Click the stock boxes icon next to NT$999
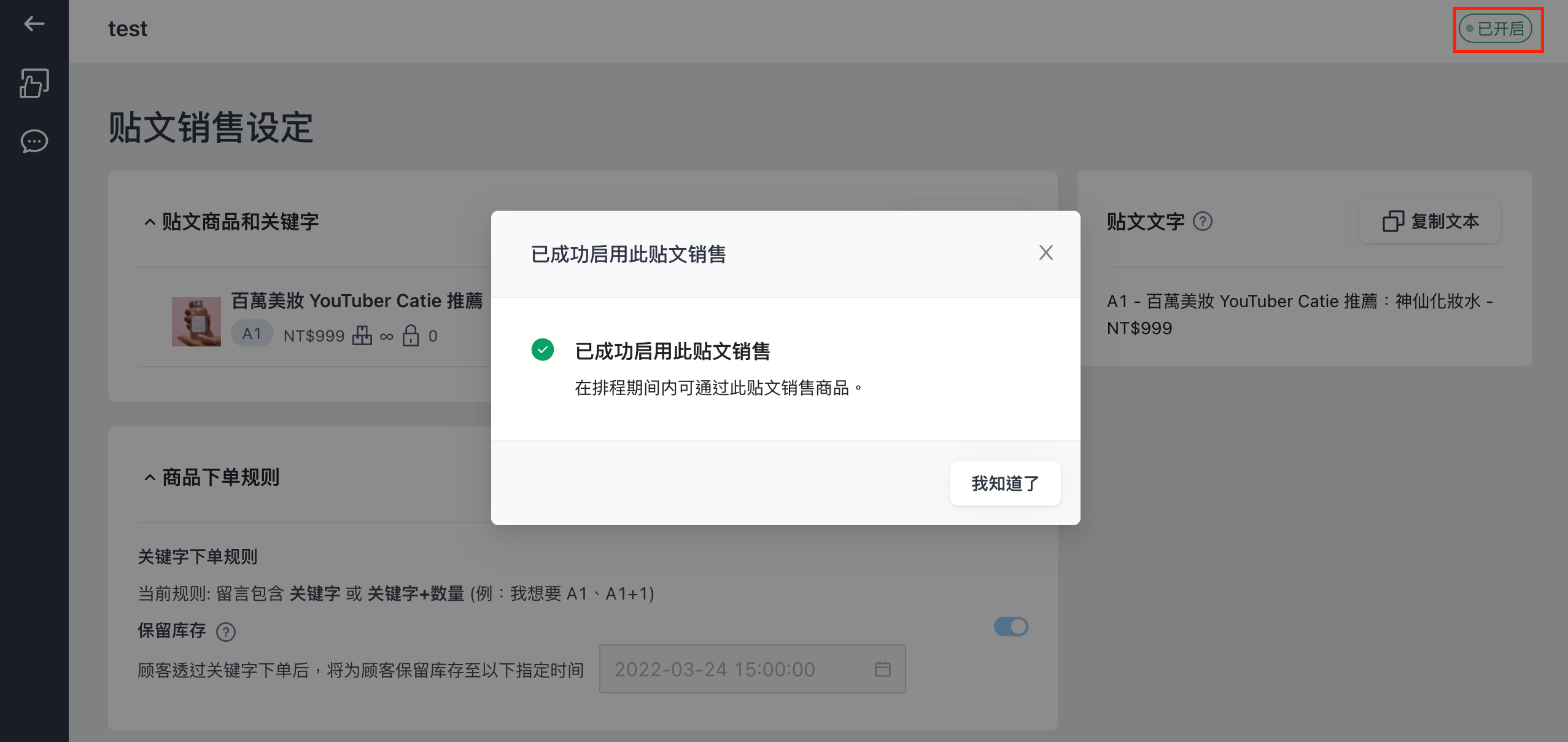This screenshot has height=742, width=1568. click(x=362, y=336)
